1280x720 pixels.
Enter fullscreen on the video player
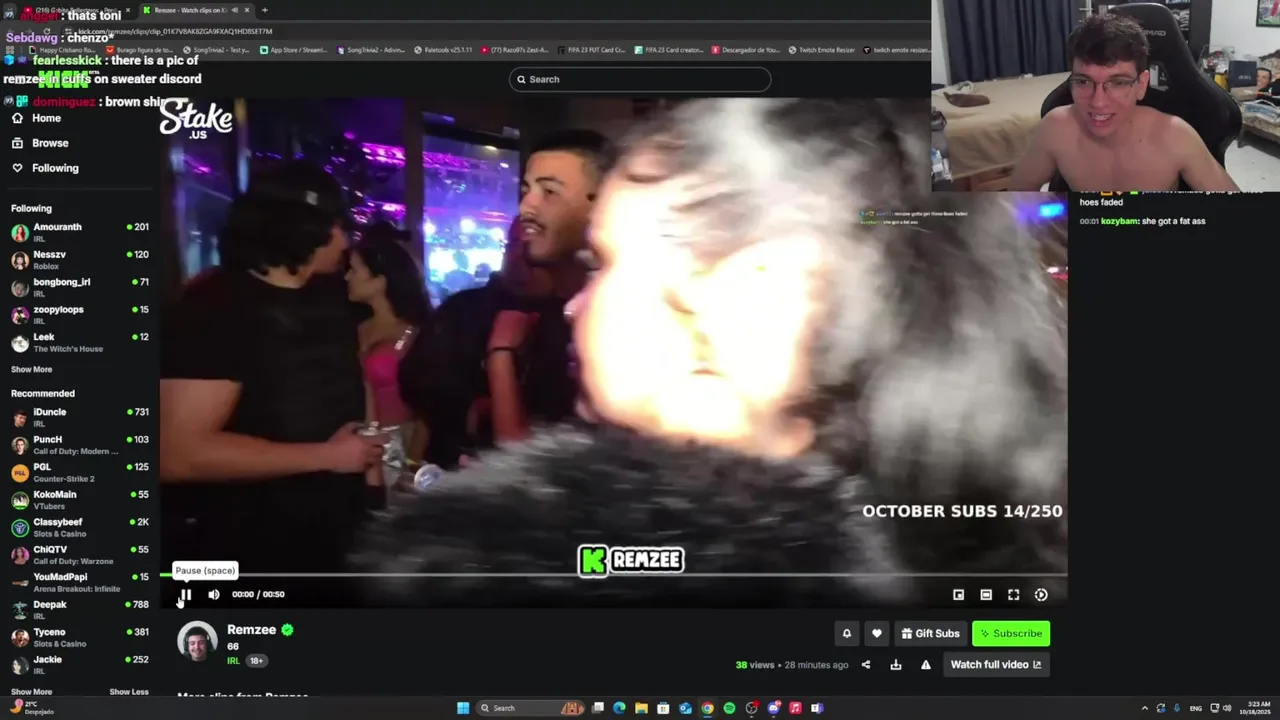(1013, 594)
